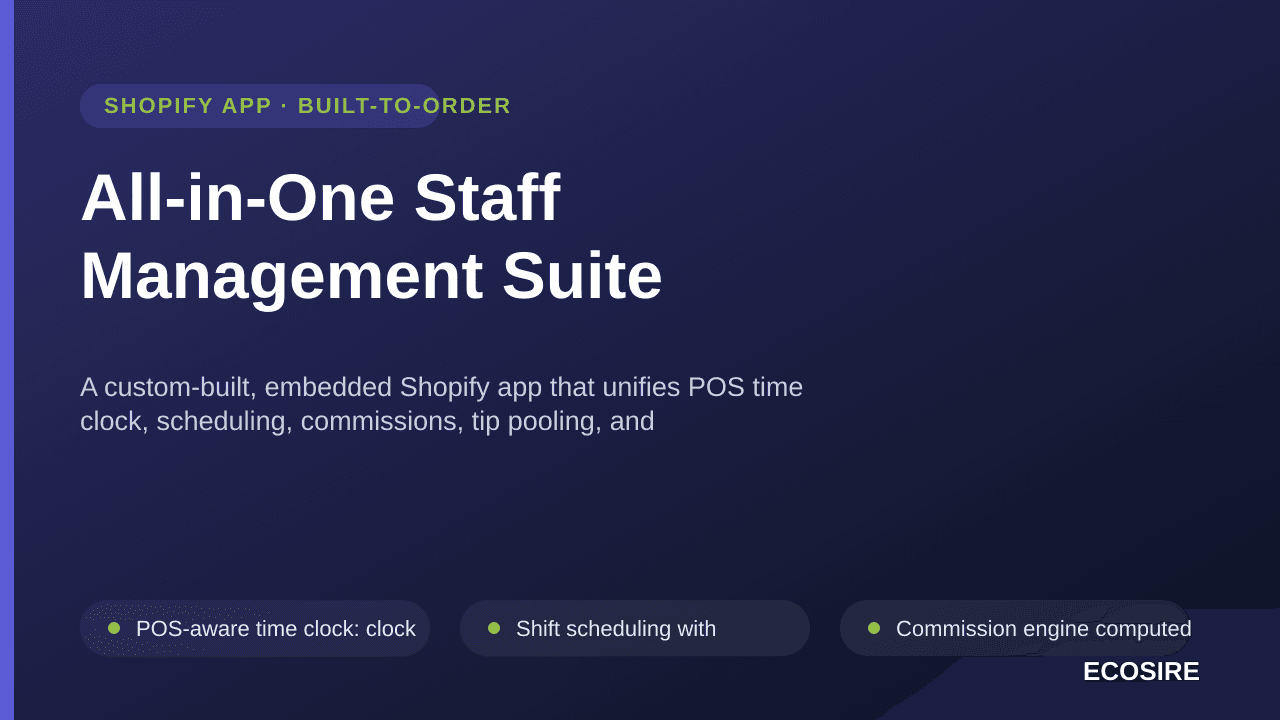Select the 'Shift scheduling with' pill
This screenshot has width=1280, height=720.
(635, 628)
